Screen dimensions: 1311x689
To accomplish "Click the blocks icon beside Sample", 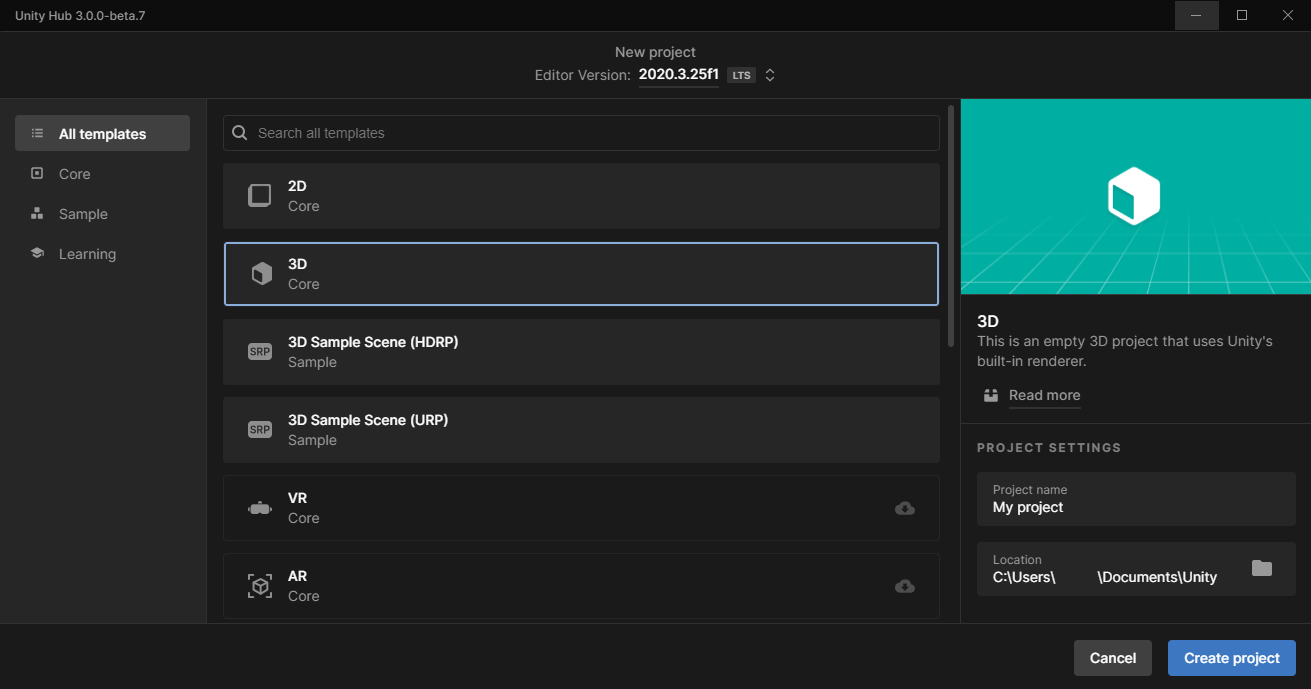I will pos(37,213).
